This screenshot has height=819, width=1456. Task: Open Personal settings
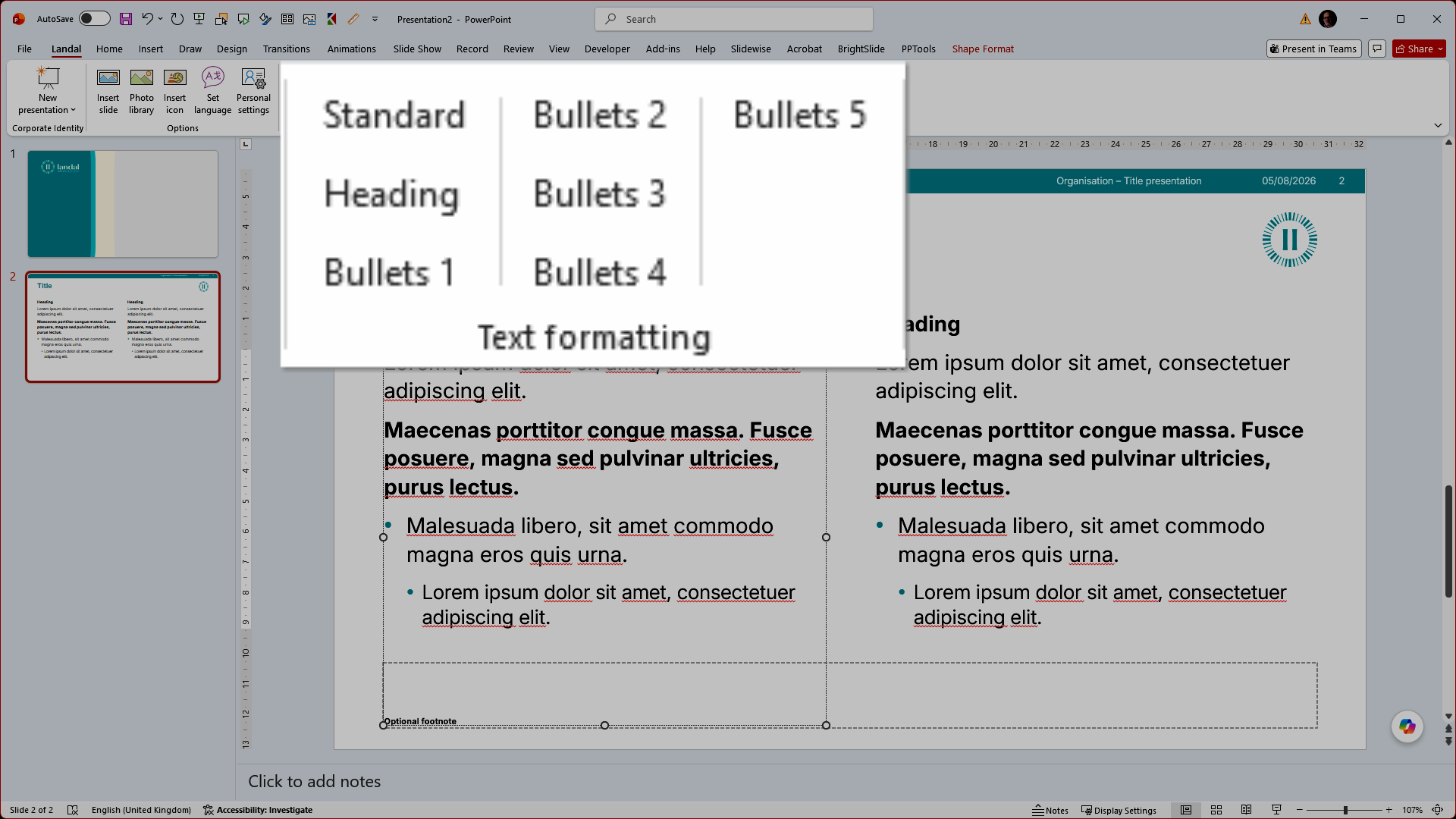pyautogui.click(x=253, y=91)
